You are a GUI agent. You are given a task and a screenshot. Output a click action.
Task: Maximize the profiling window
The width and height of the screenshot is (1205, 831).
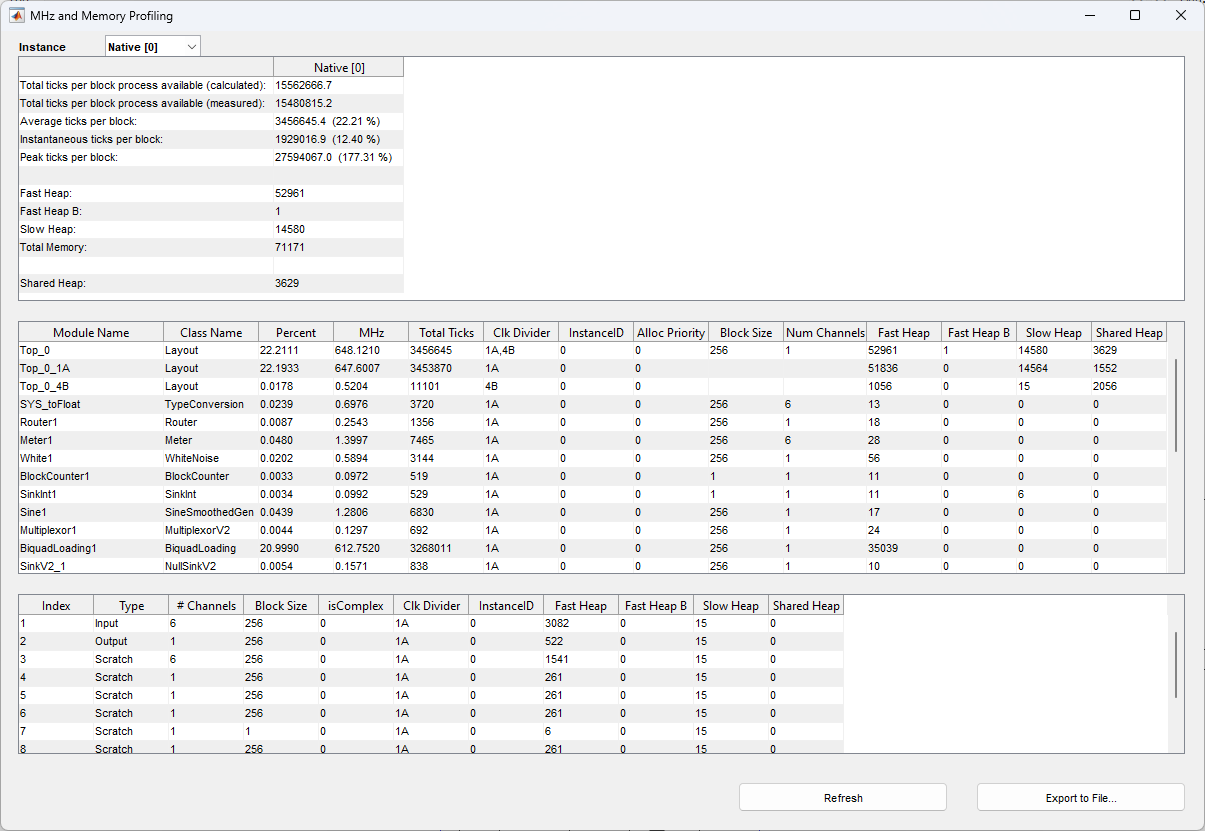coord(1135,16)
